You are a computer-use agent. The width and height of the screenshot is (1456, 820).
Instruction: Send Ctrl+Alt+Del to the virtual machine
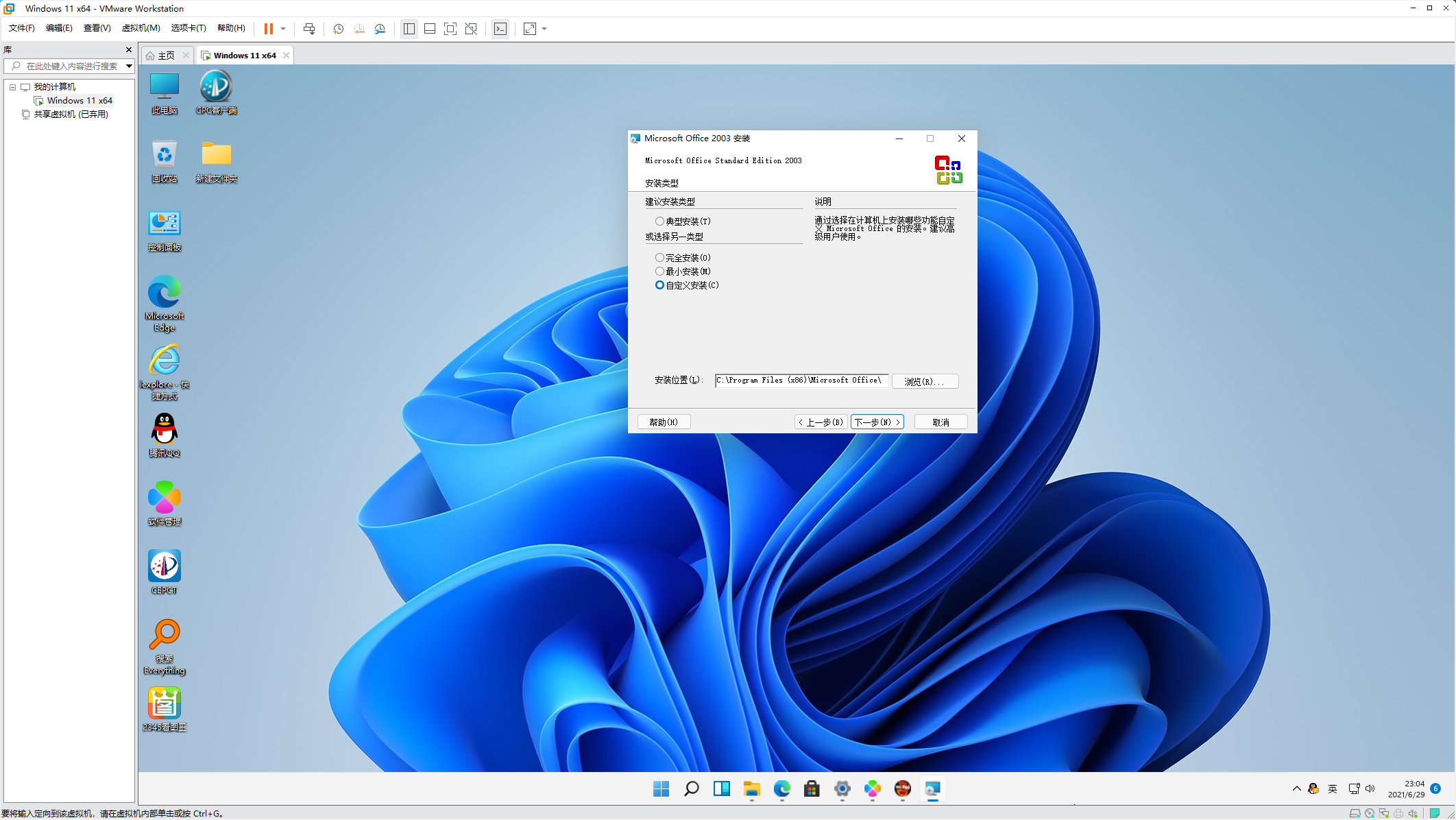click(309, 29)
